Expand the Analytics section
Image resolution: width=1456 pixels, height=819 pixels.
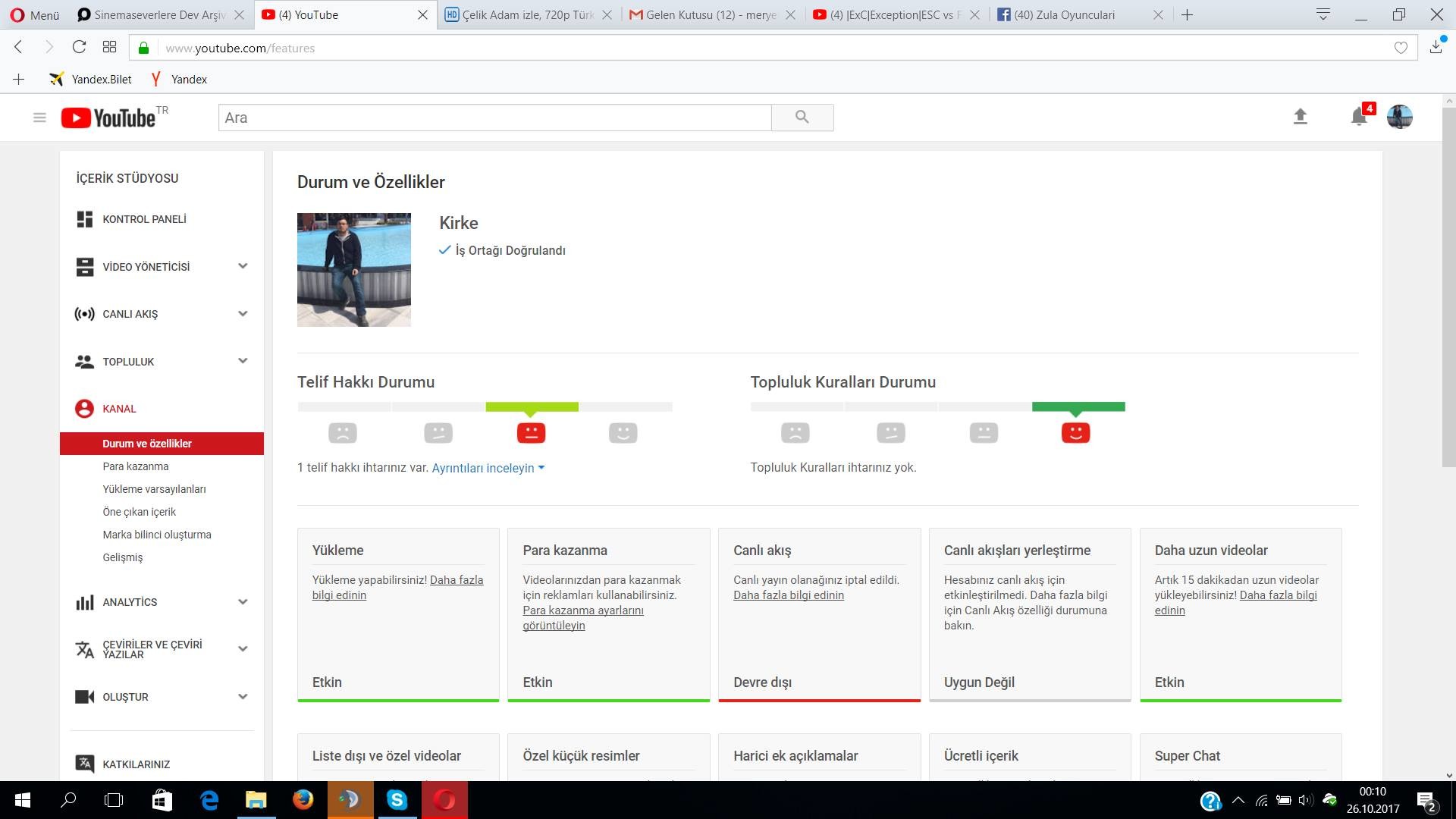[x=243, y=602]
